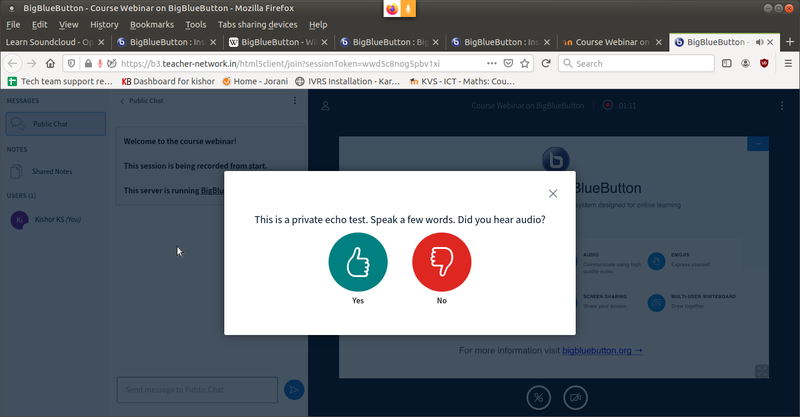
Task: Open the Help menu
Action: pyautogui.click(x=318, y=24)
